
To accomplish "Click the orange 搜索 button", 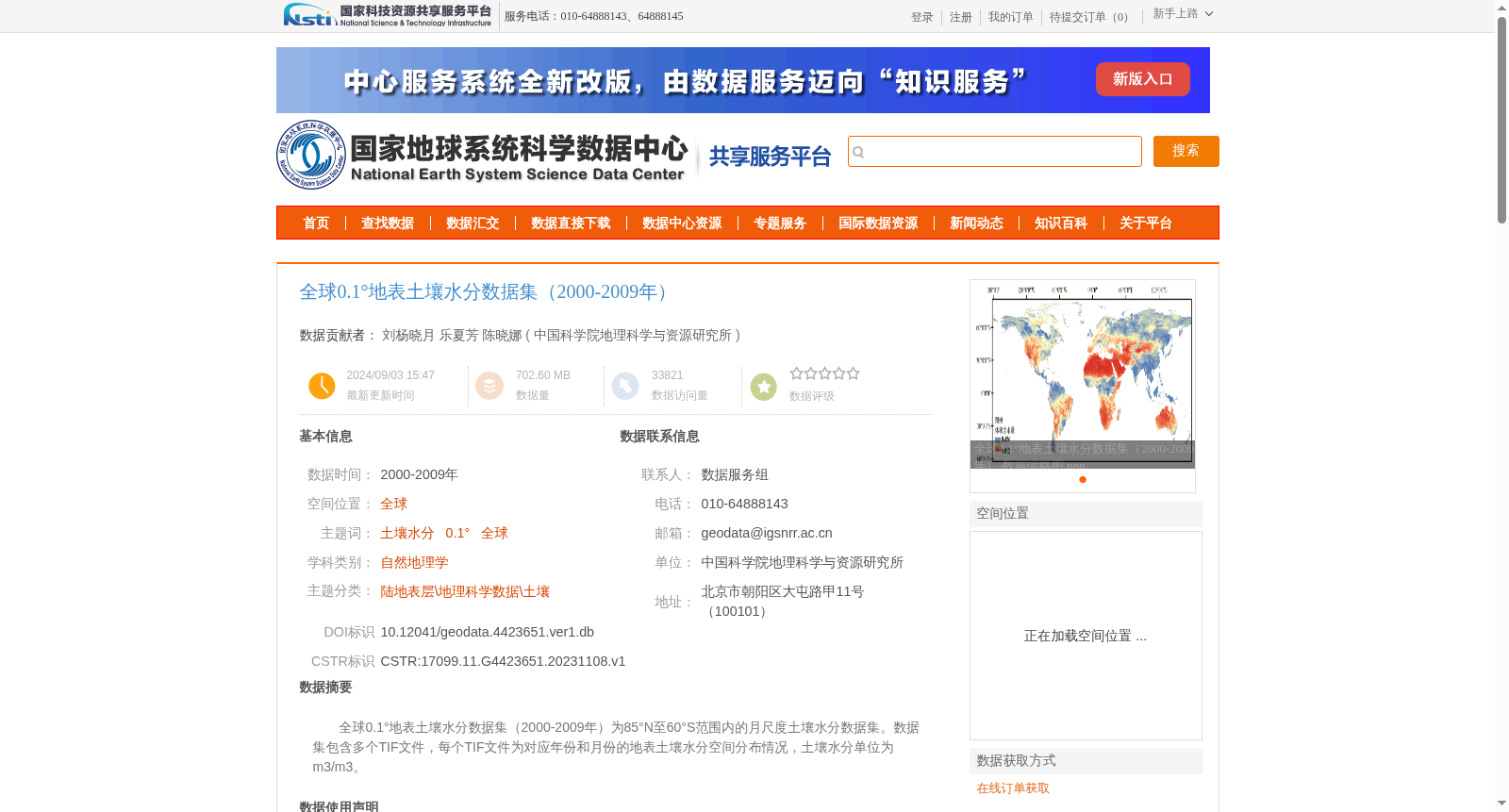I will tap(1186, 151).
